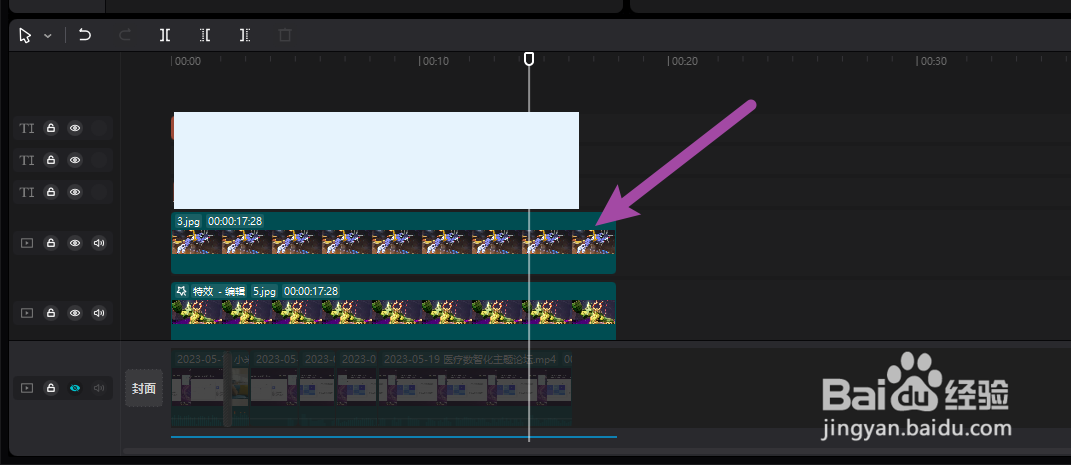Toggle the cyan eye on main track

tap(75, 388)
